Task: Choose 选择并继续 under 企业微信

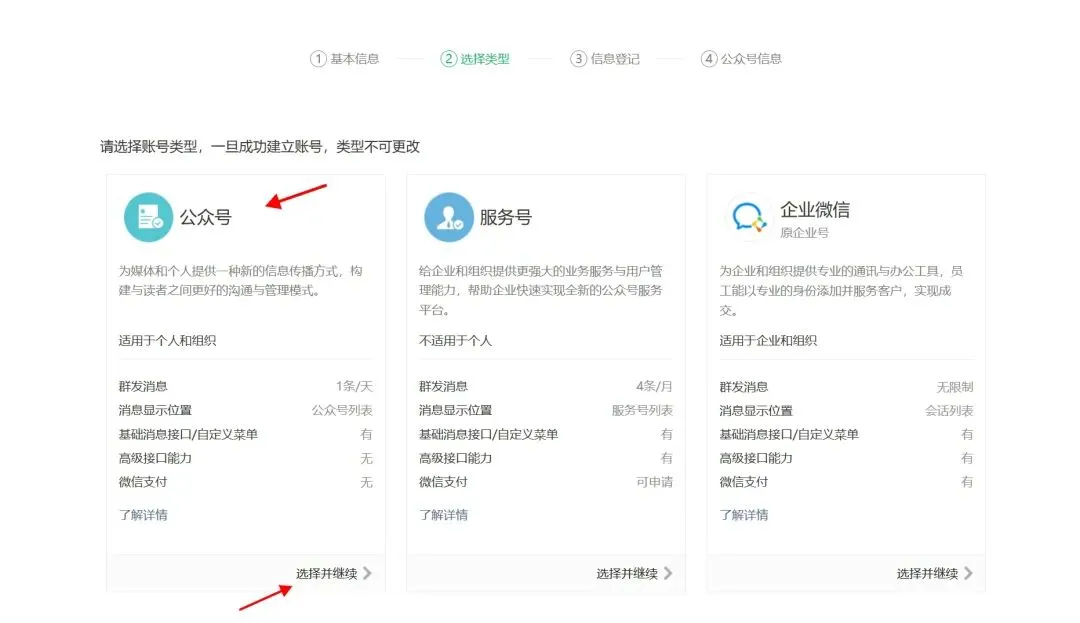Action: tap(927, 573)
